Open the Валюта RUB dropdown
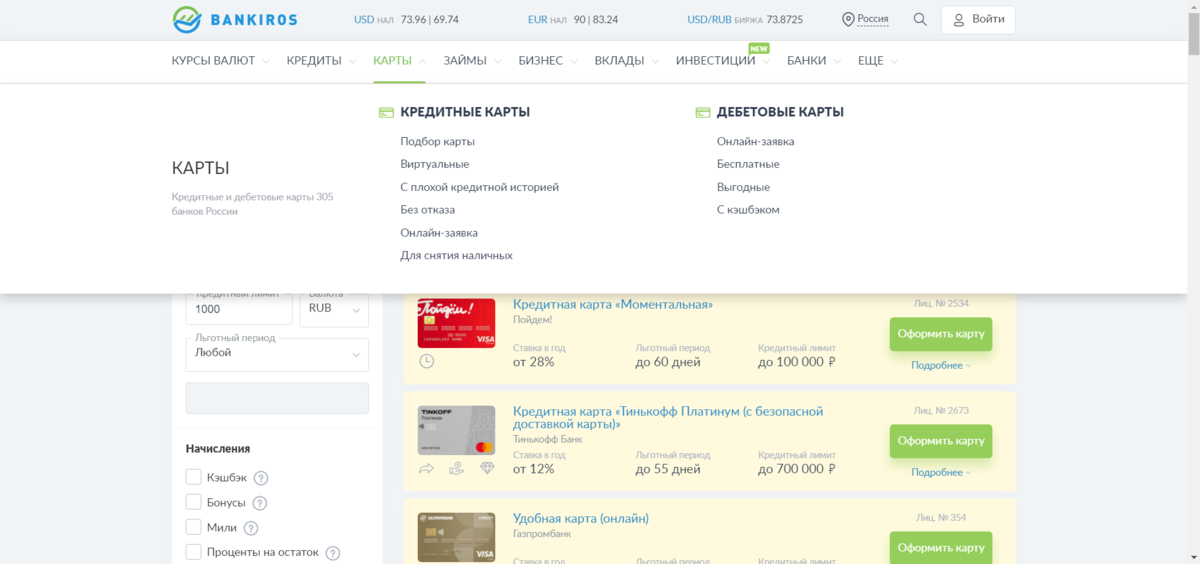Image resolution: width=1200 pixels, height=564 pixels. tap(334, 309)
